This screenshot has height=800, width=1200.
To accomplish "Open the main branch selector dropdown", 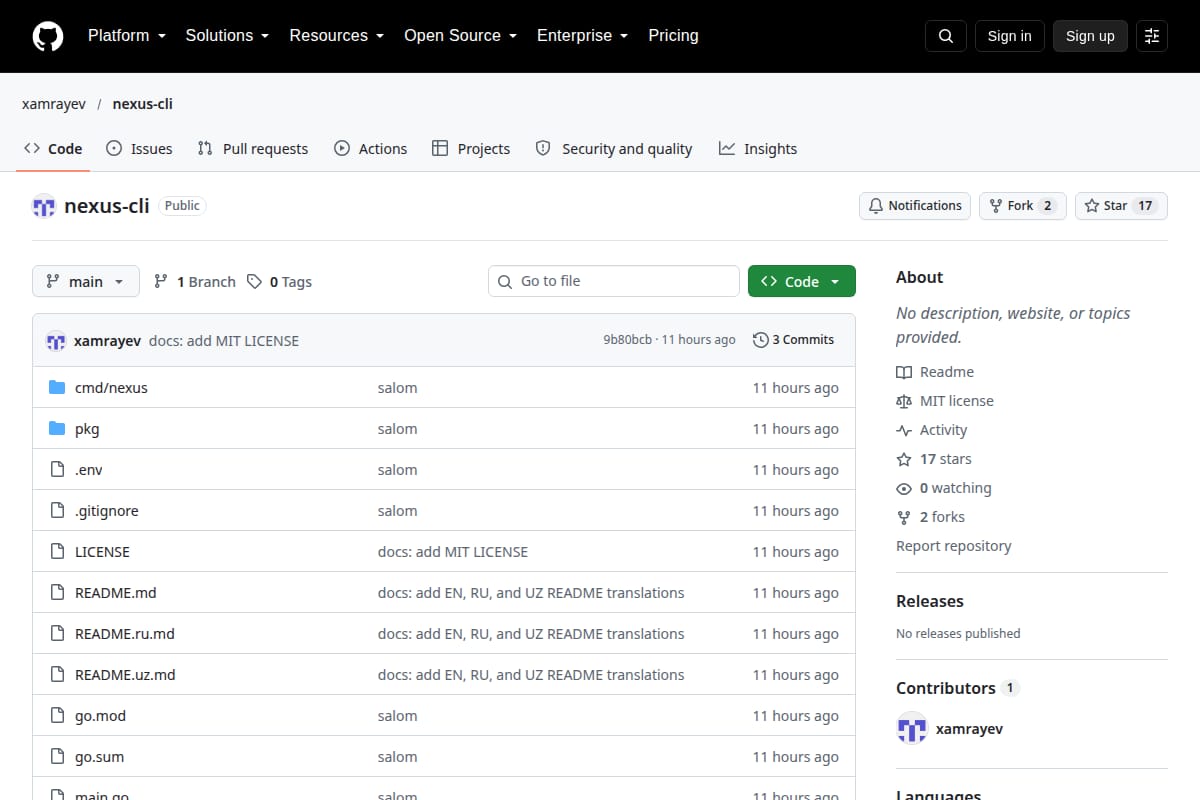I will [86, 282].
